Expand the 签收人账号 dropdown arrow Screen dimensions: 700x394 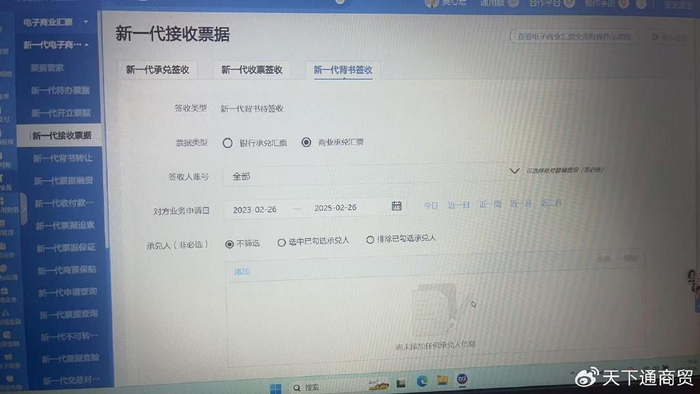click(x=514, y=171)
